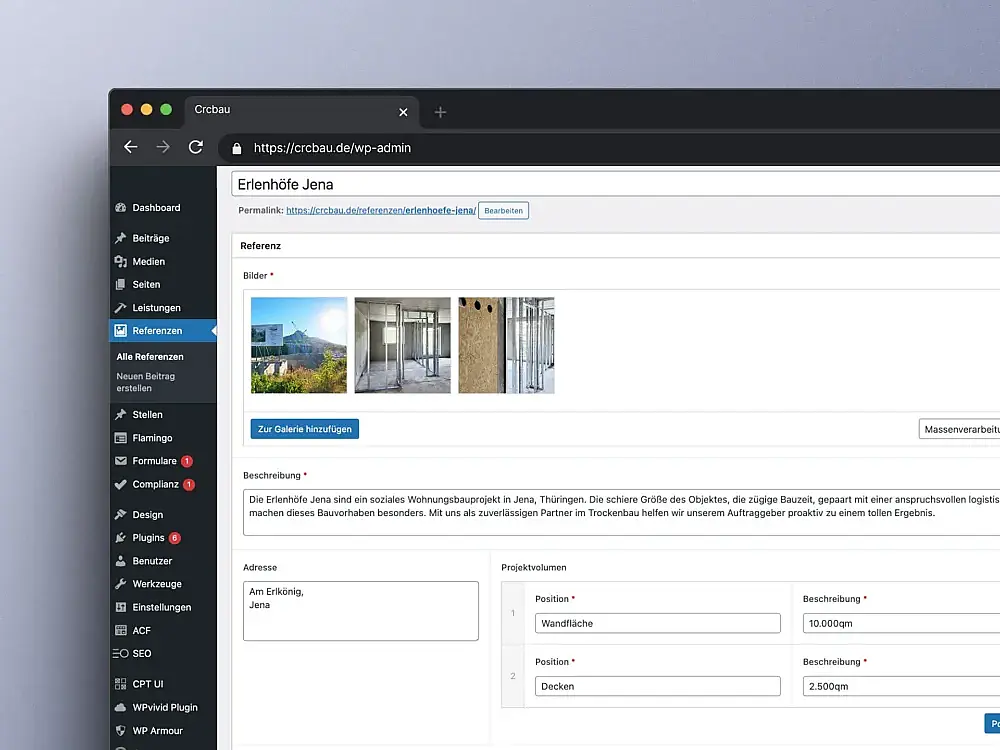Click the Leistungen wrench icon

click(121, 307)
